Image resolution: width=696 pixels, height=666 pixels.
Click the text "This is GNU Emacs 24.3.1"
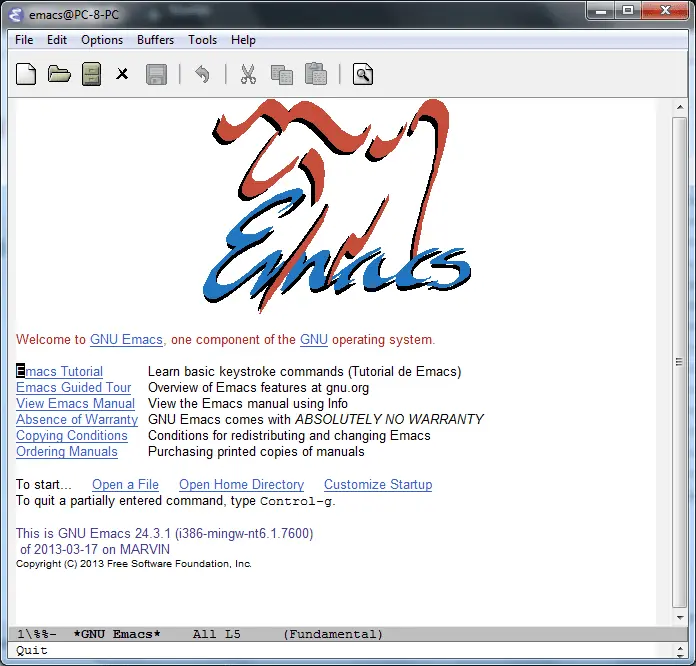[x=93, y=533]
